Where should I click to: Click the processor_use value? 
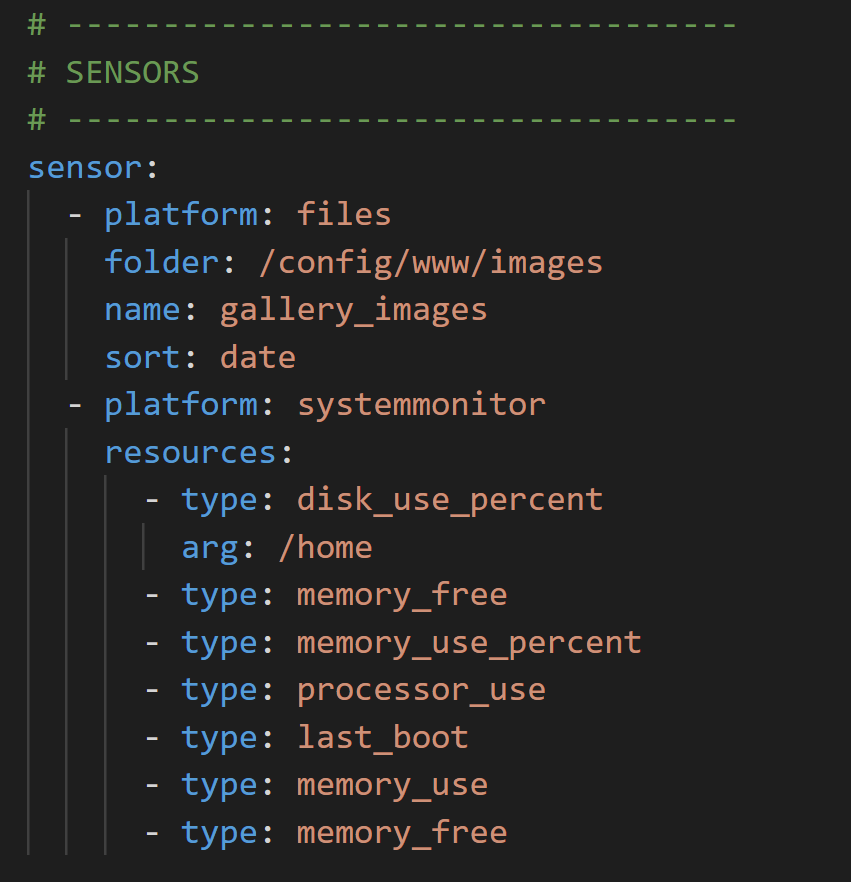[421, 689]
